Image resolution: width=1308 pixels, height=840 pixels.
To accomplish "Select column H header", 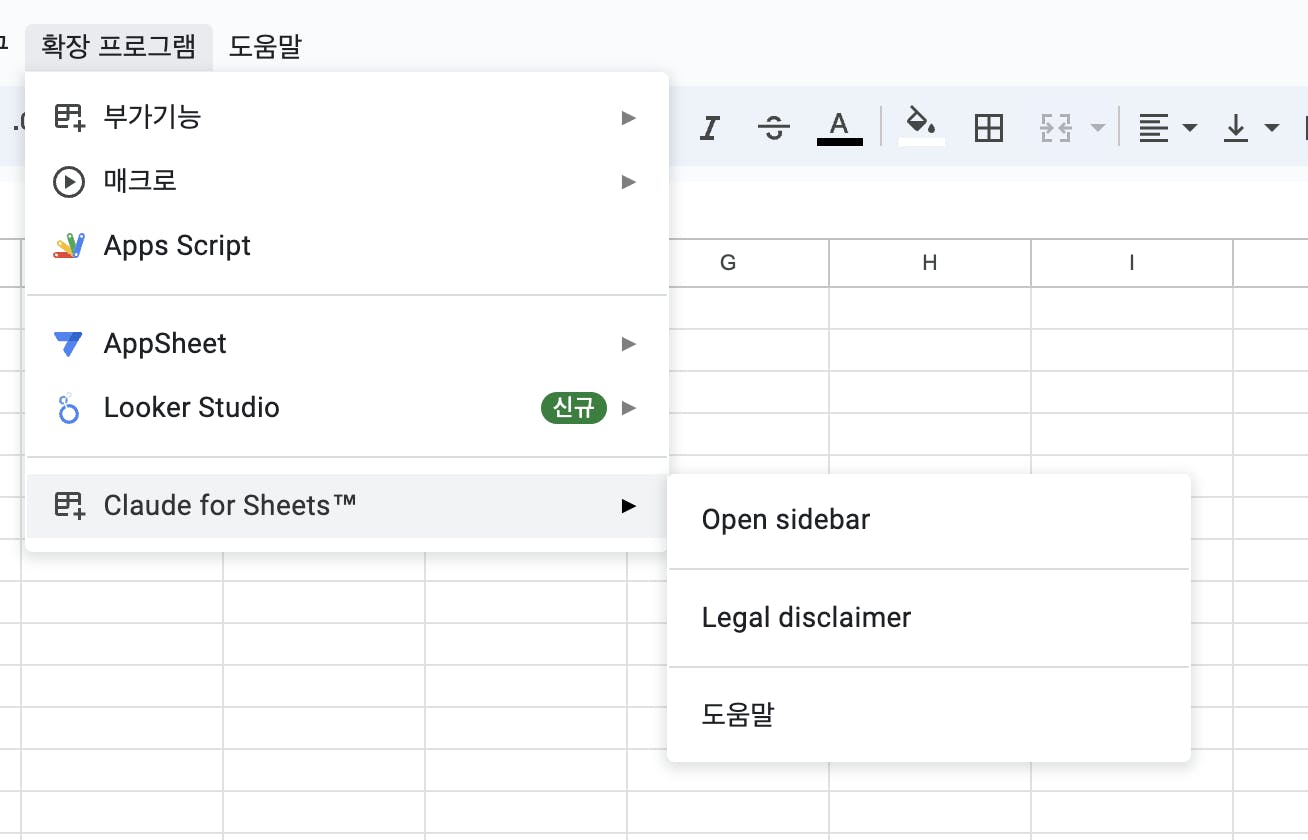I will 930,263.
